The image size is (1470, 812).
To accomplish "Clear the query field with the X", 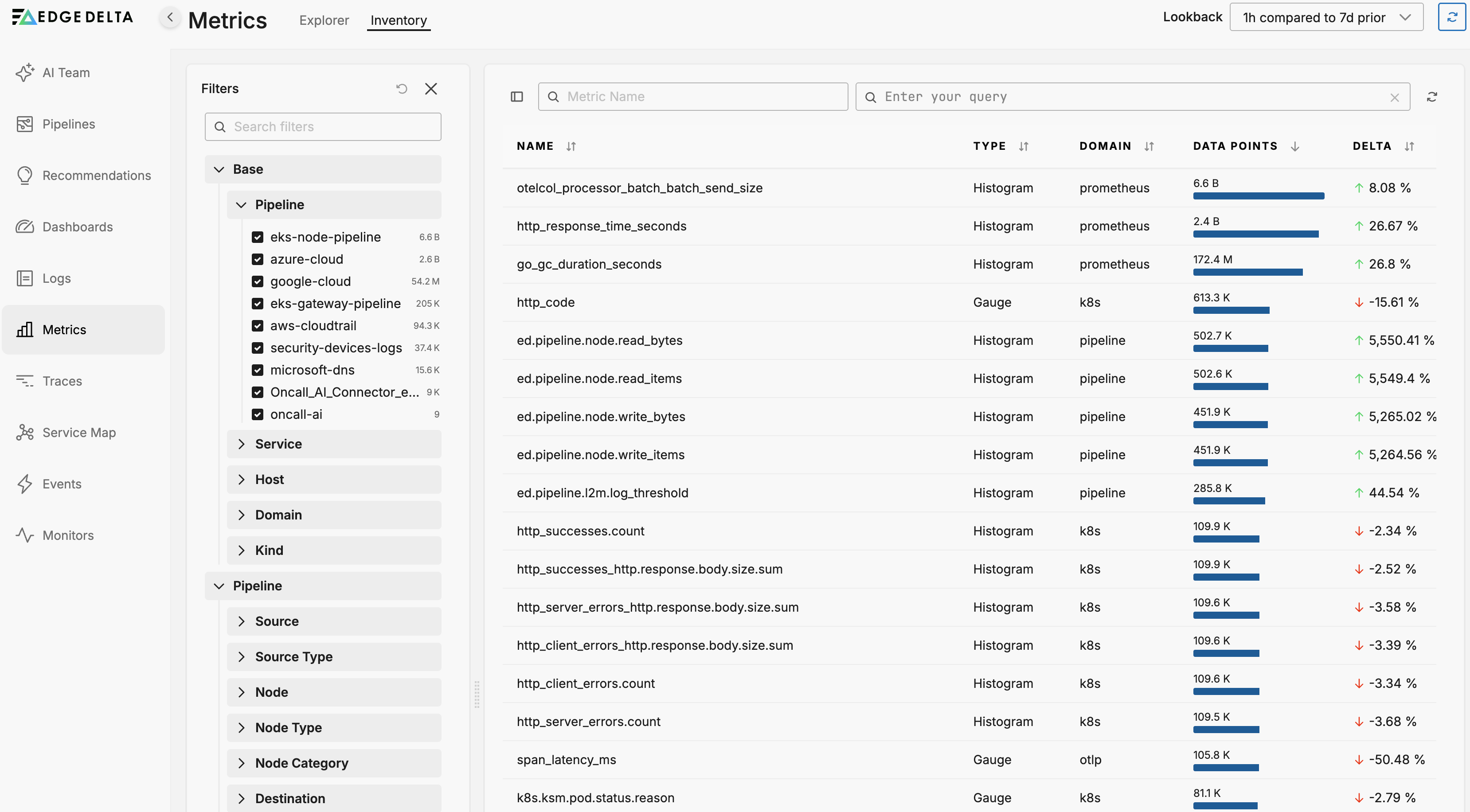I will [x=1394, y=98].
